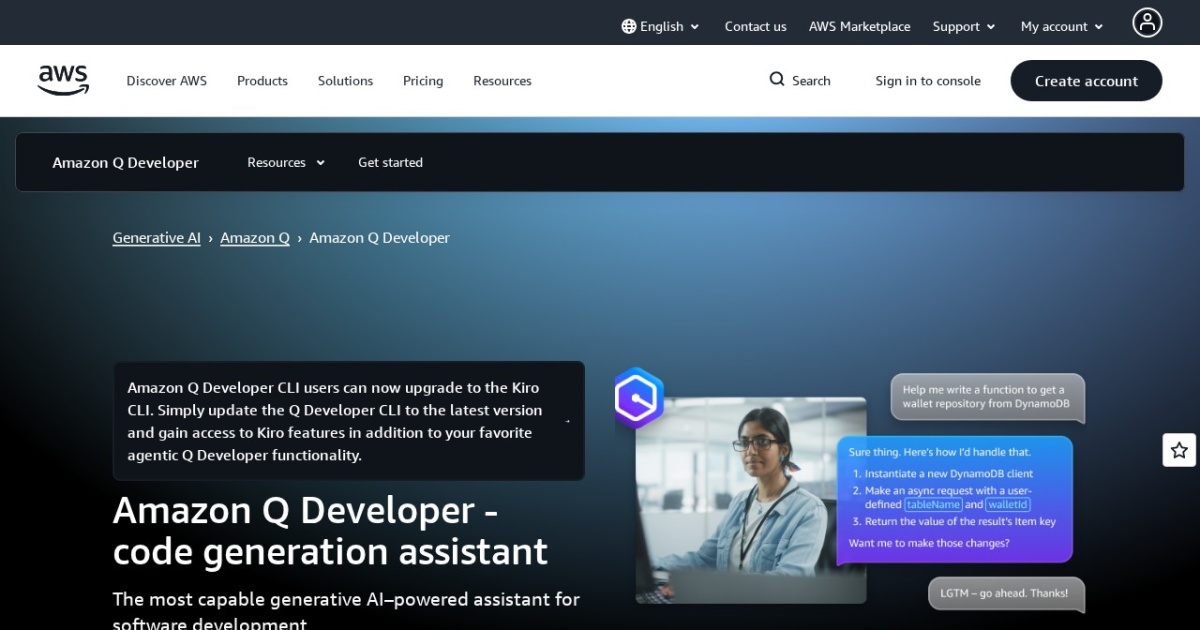Follow the Generative AI breadcrumb link
This screenshot has height=630, width=1200.
click(x=156, y=237)
